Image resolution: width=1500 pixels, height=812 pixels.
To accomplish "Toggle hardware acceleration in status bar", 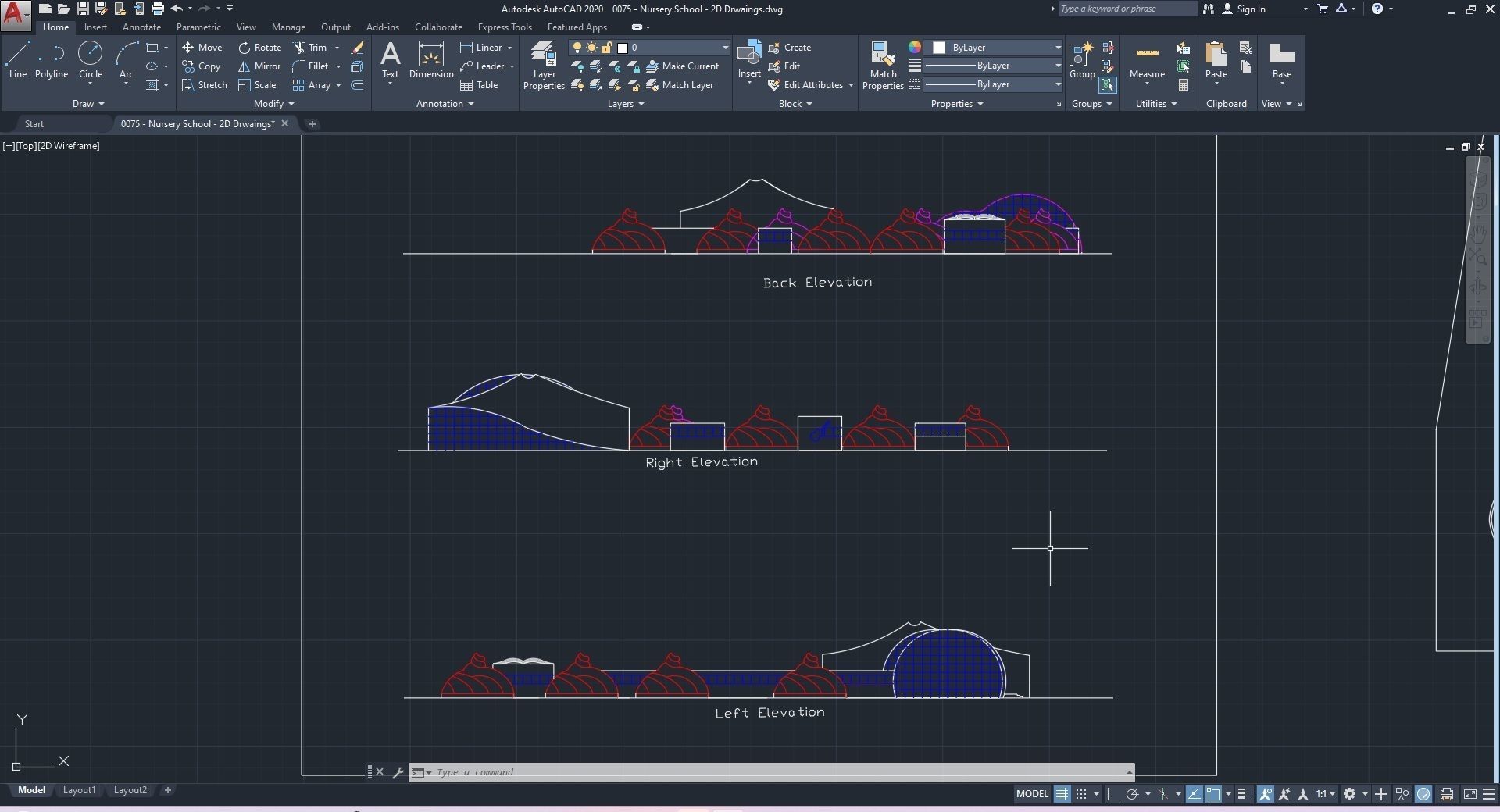I will click(1423, 794).
